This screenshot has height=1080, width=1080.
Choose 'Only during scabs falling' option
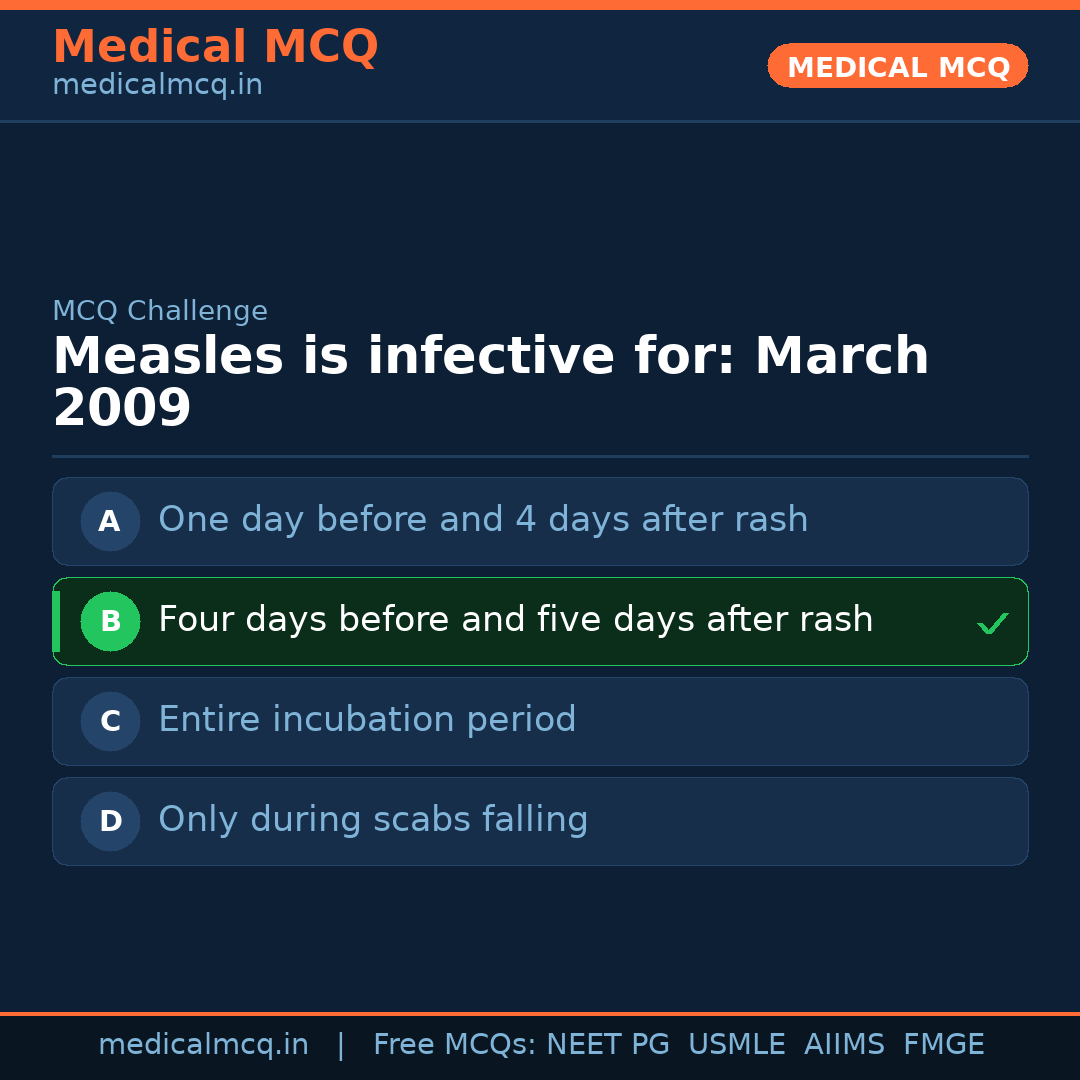tap(373, 820)
